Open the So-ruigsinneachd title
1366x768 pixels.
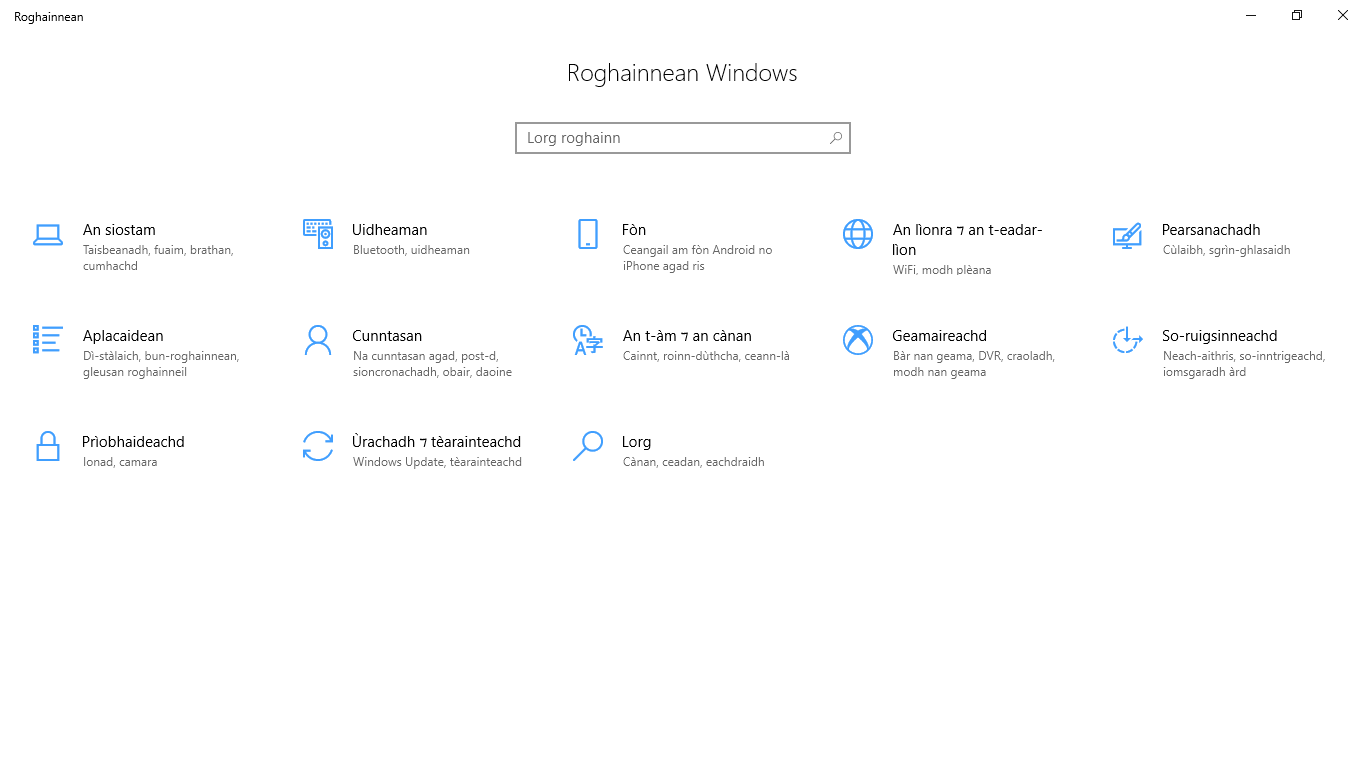[1220, 336]
